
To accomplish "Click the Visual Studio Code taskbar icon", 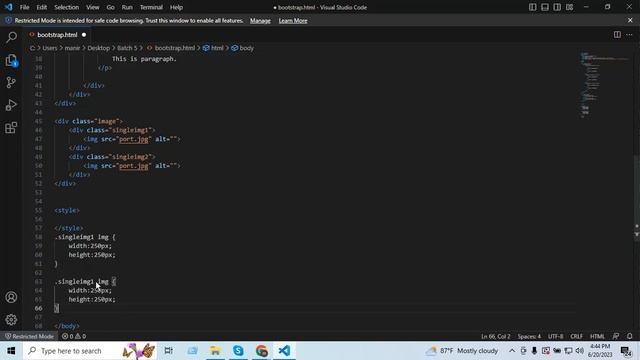I will click(x=284, y=351).
